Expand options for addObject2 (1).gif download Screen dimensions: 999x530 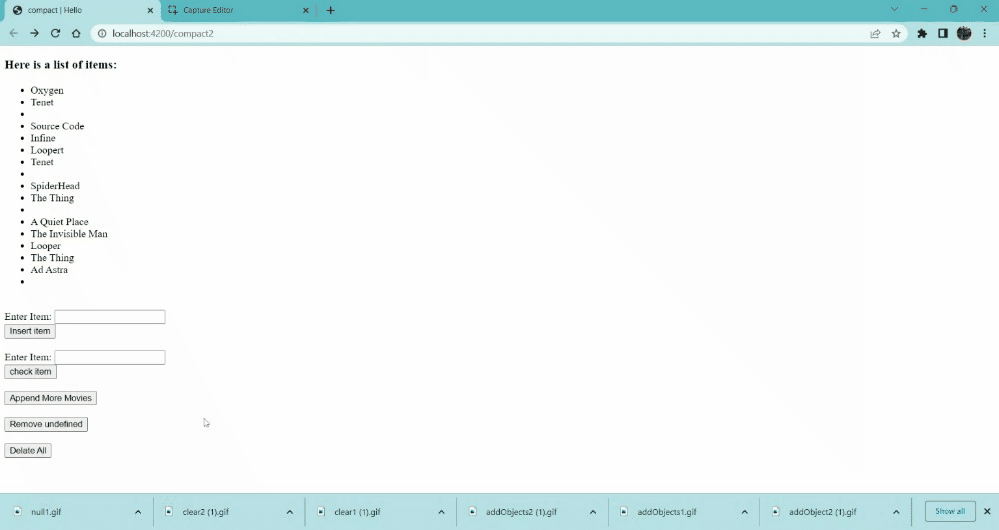pyautogui.click(x=896, y=512)
